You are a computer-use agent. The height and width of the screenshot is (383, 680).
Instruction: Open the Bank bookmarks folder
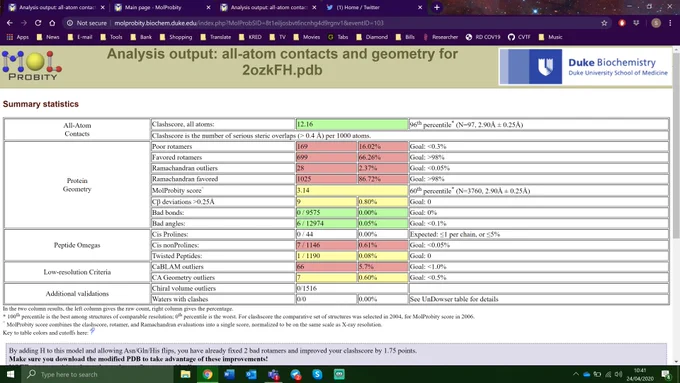point(141,37)
